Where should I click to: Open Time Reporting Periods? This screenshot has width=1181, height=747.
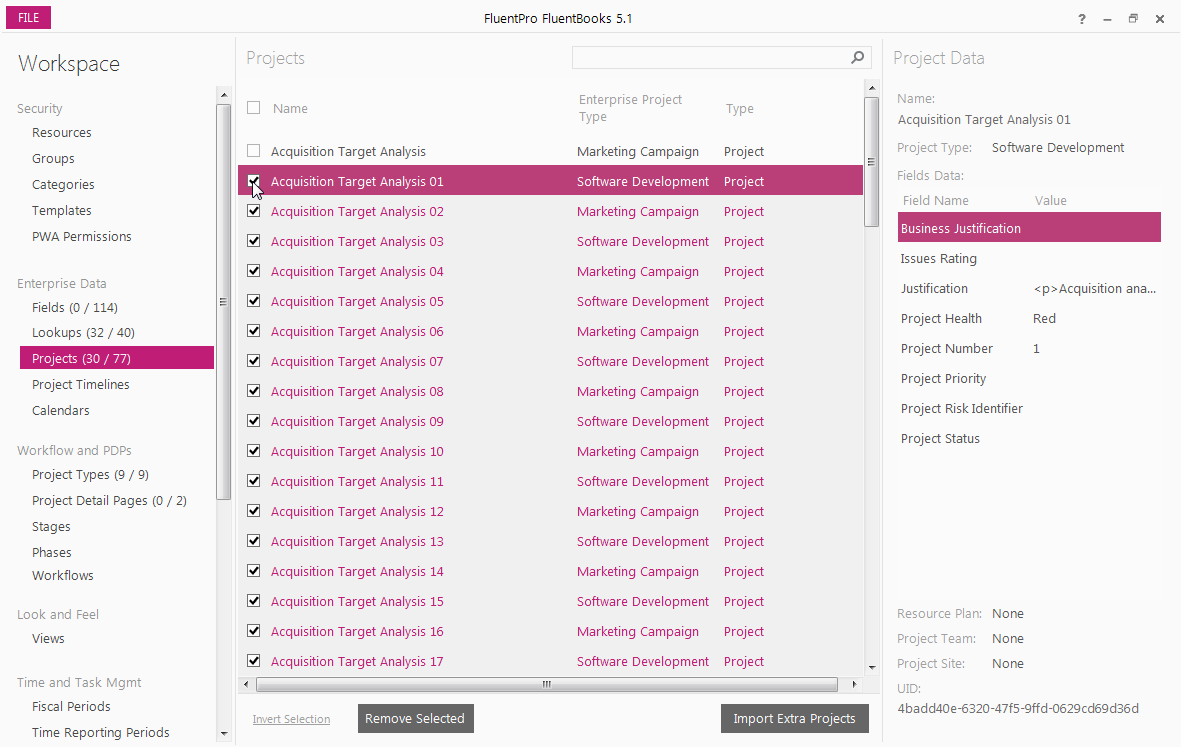tap(101, 733)
